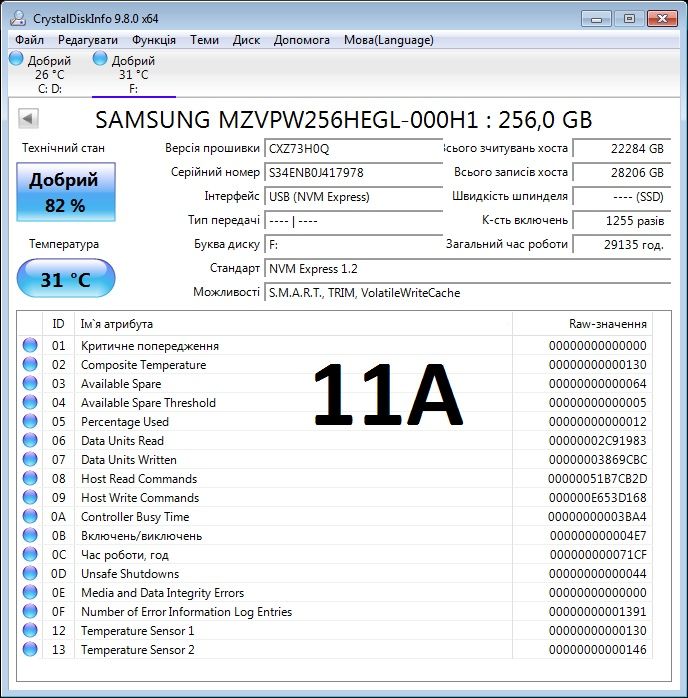
Task: Click power on count value 1255 разів
Action: 621,220
